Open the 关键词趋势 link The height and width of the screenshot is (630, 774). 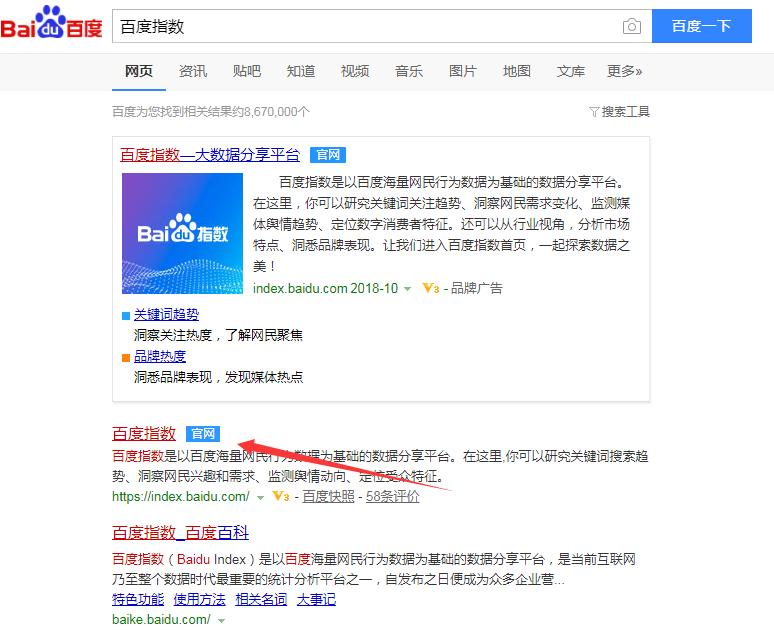[166, 315]
